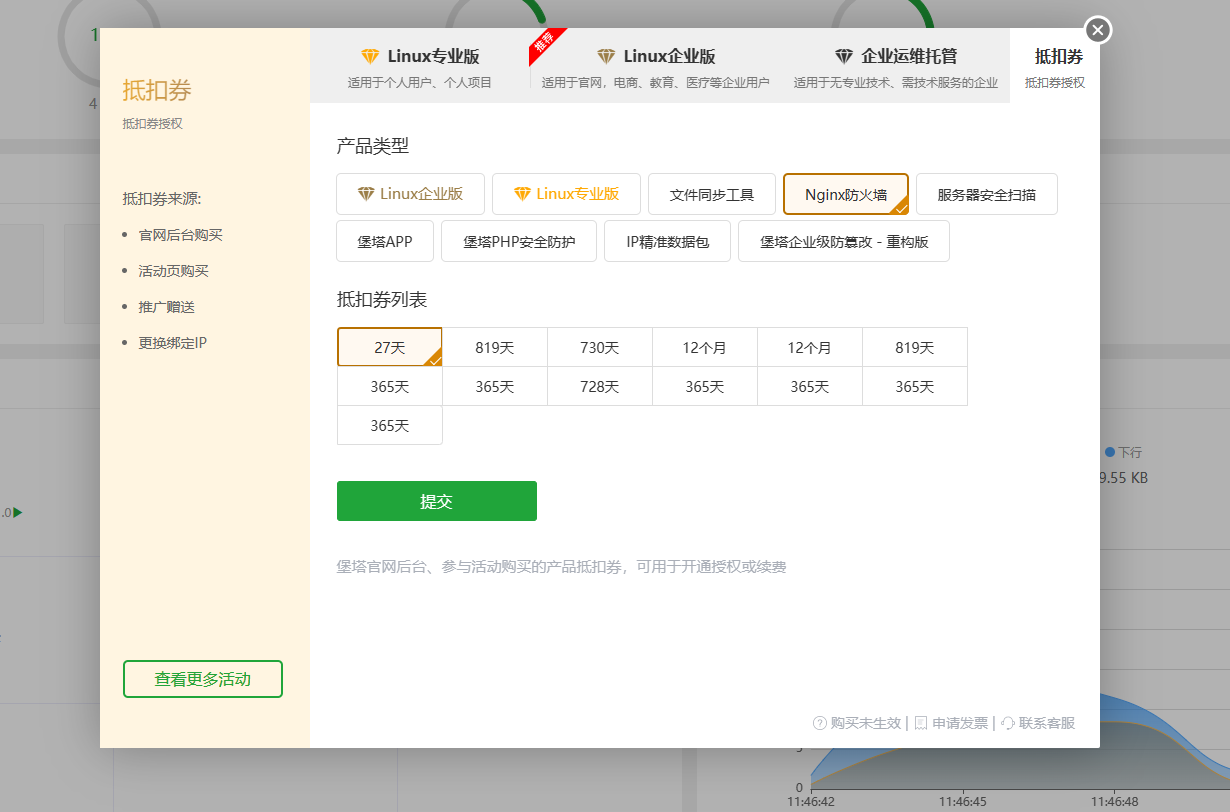Select the Nginx防火墙 product type
This screenshot has width=1230, height=812.
coord(846,194)
